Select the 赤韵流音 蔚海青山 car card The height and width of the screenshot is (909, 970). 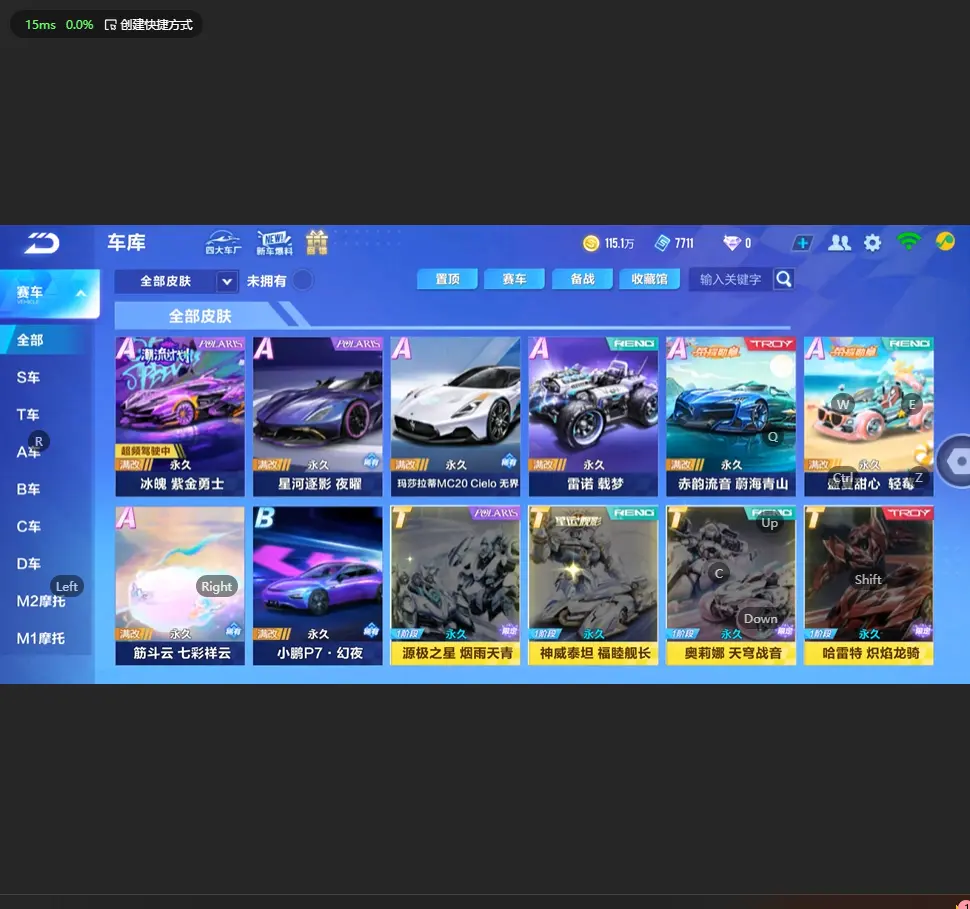point(731,416)
